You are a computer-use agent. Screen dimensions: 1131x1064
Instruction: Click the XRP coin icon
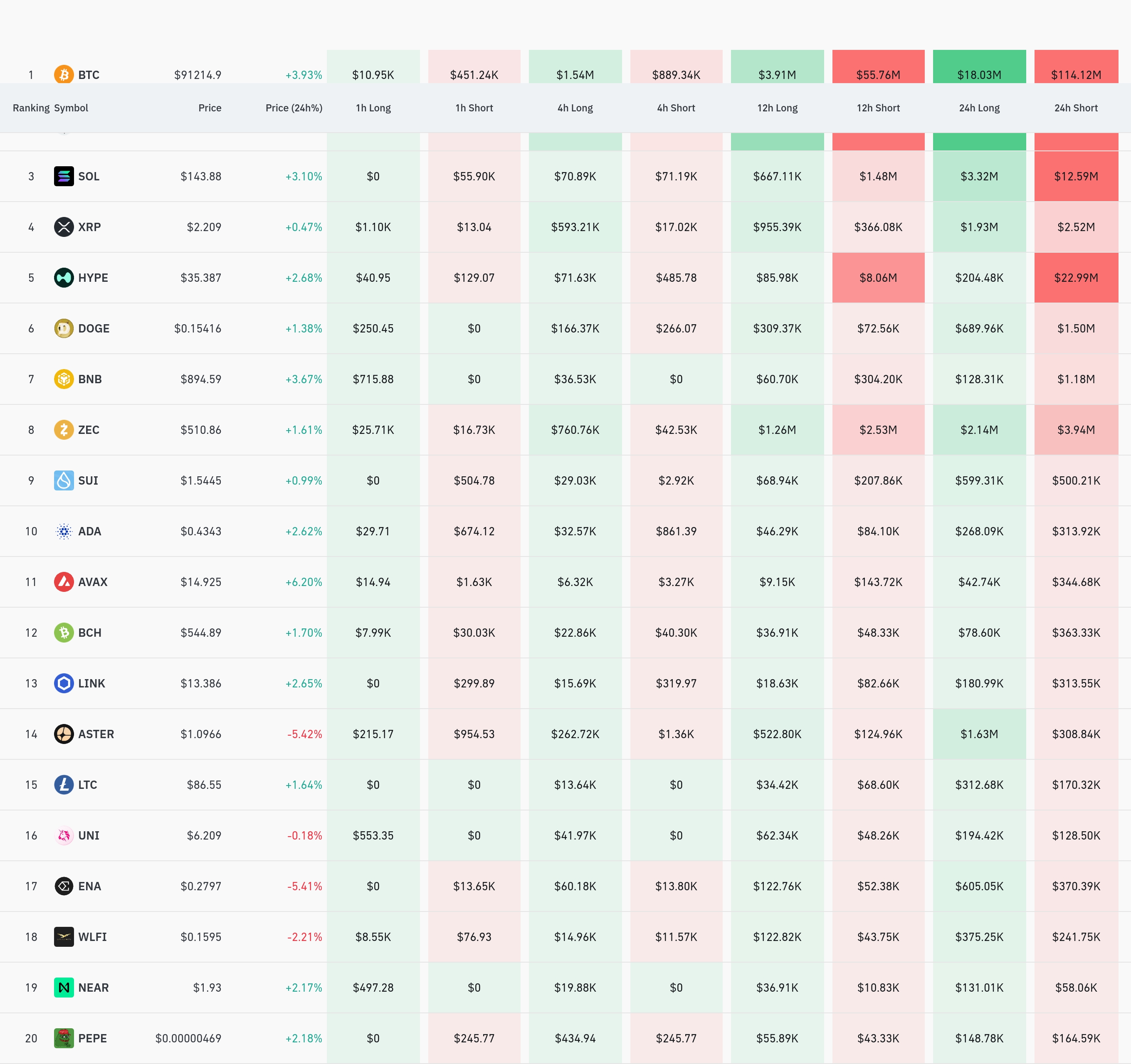point(64,227)
